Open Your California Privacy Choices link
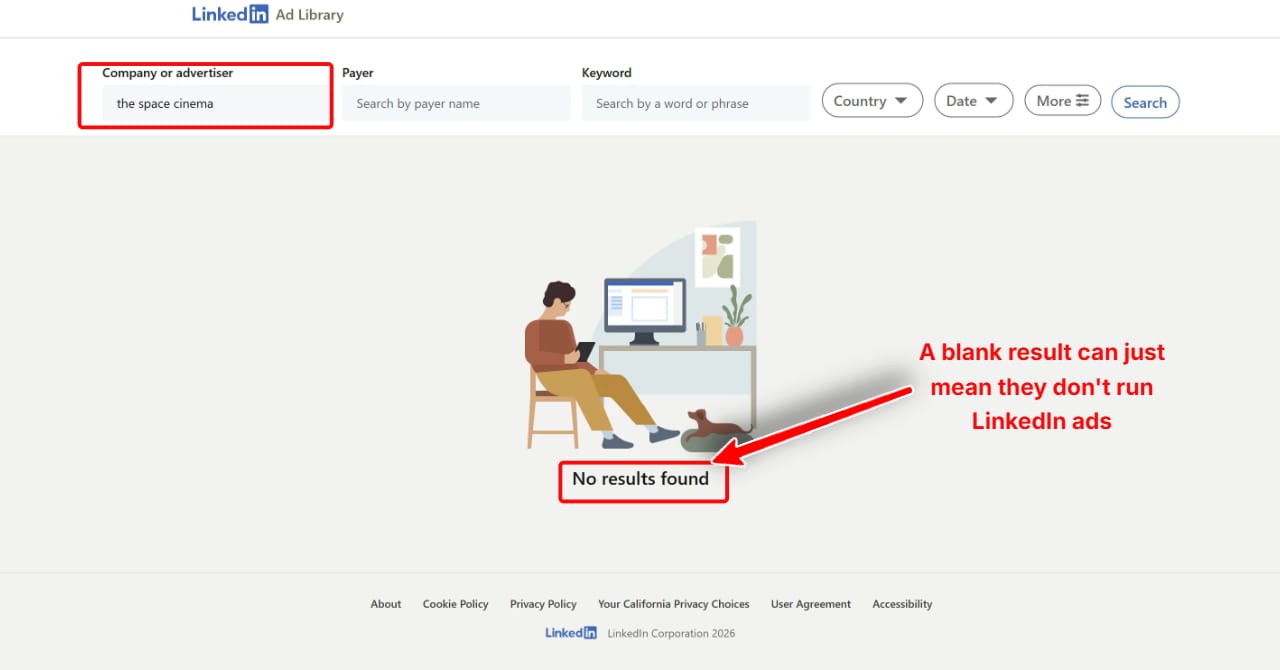 [x=674, y=604]
